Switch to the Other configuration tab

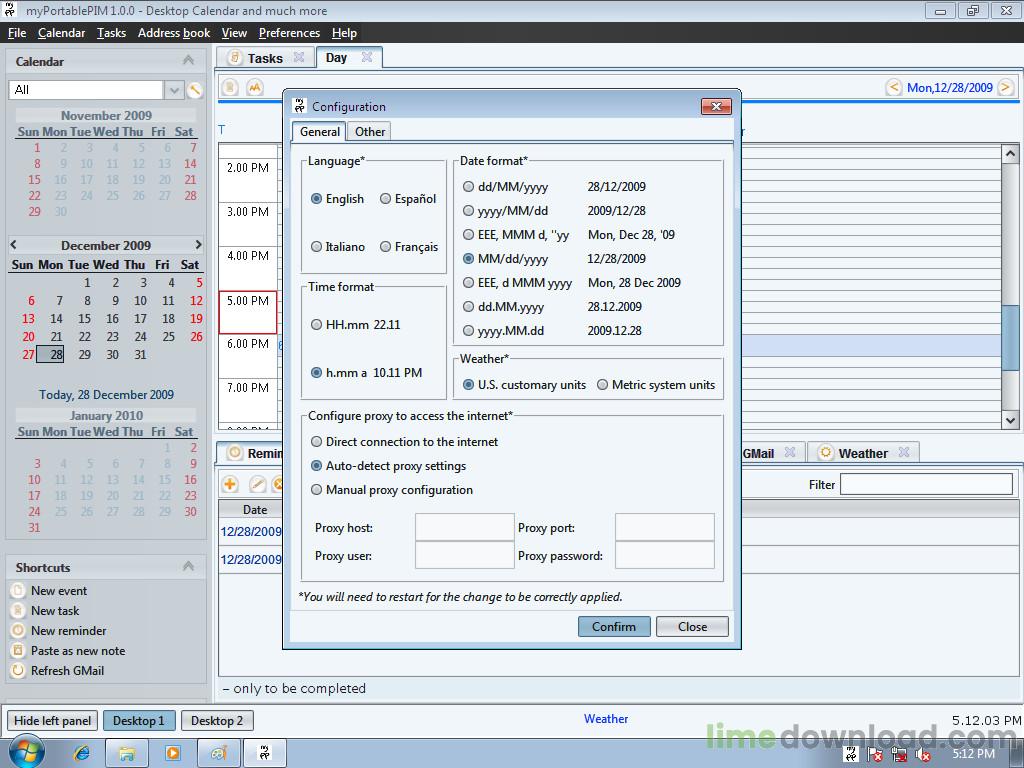coord(370,132)
